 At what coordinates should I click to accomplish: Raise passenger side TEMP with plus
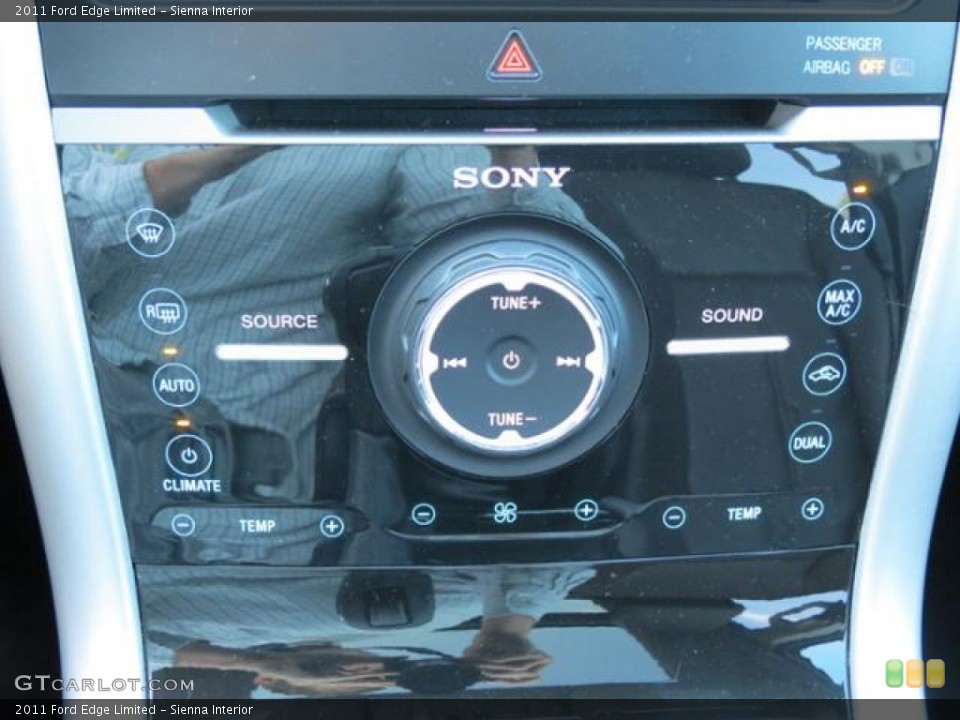[x=812, y=509]
